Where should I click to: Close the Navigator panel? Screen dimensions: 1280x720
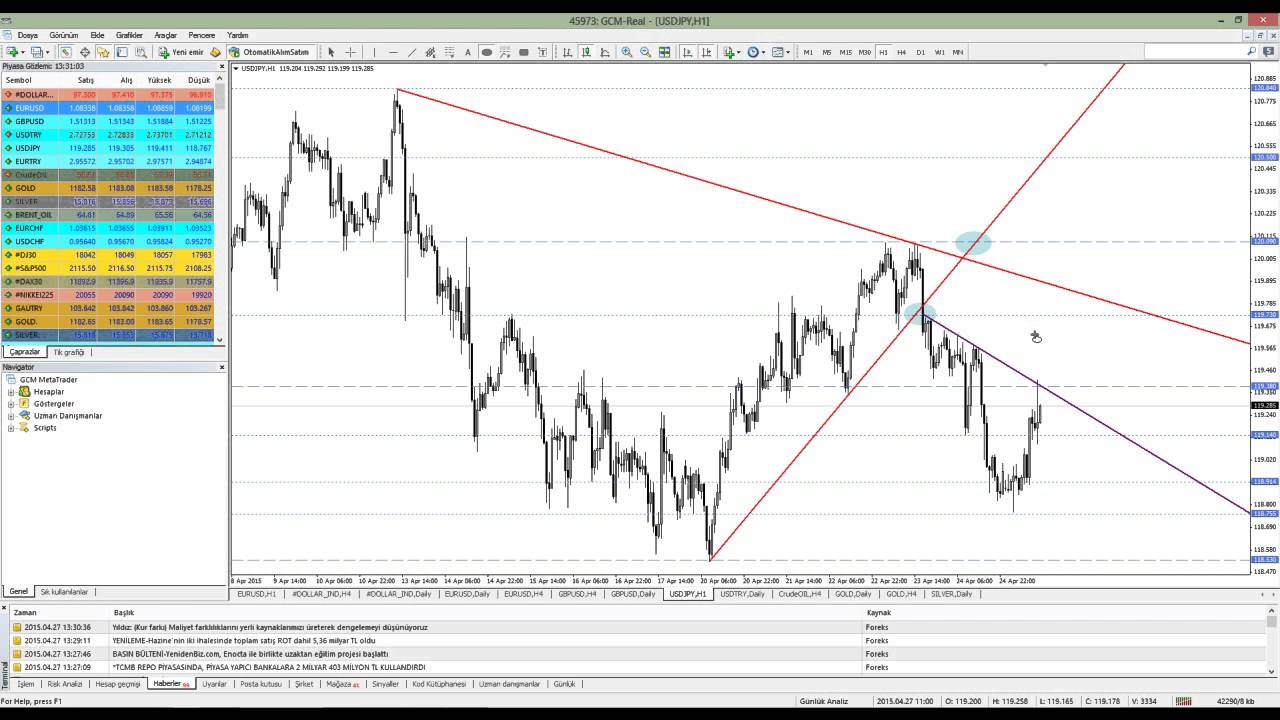[222, 367]
